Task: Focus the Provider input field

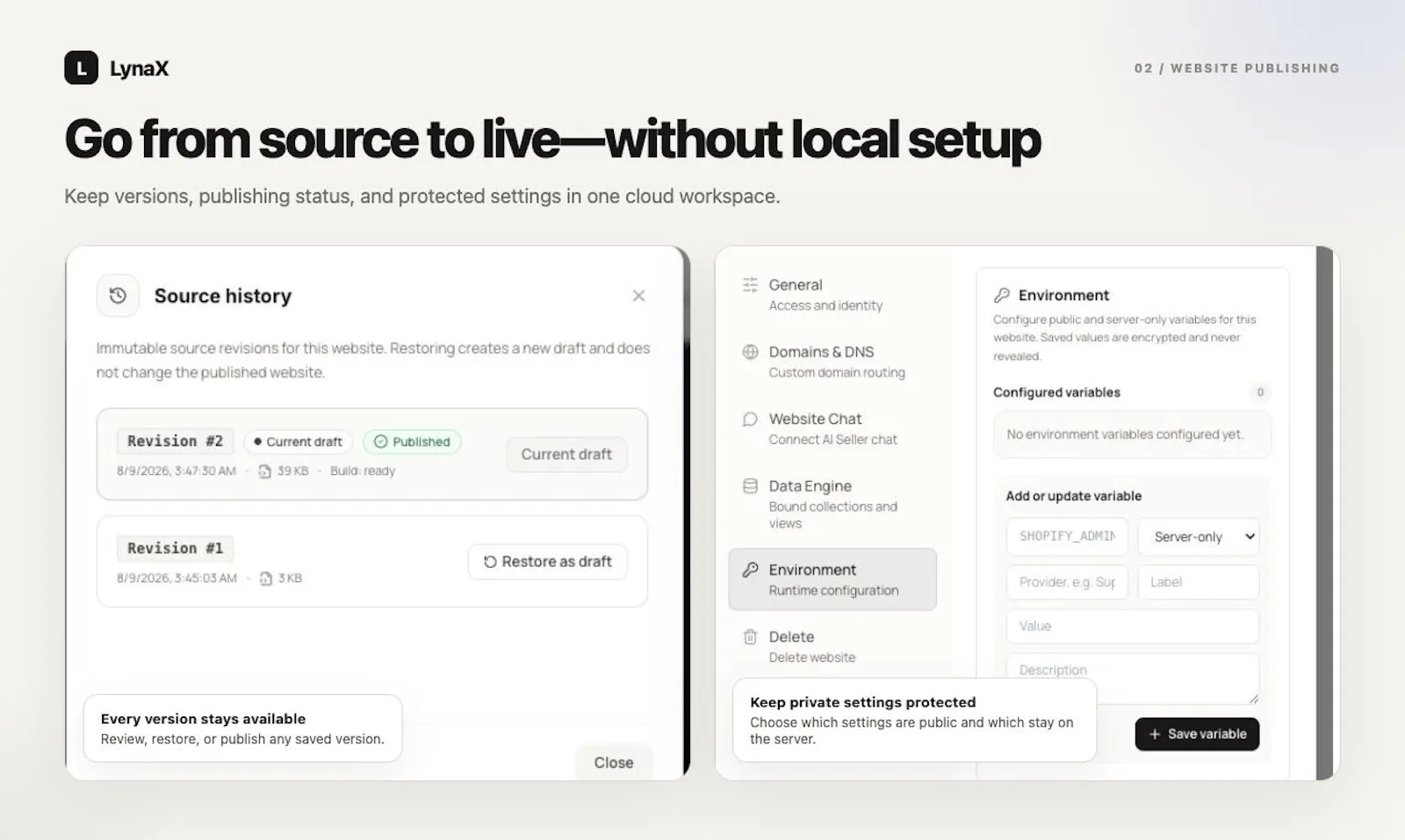Action: pyautogui.click(x=1067, y=582)
